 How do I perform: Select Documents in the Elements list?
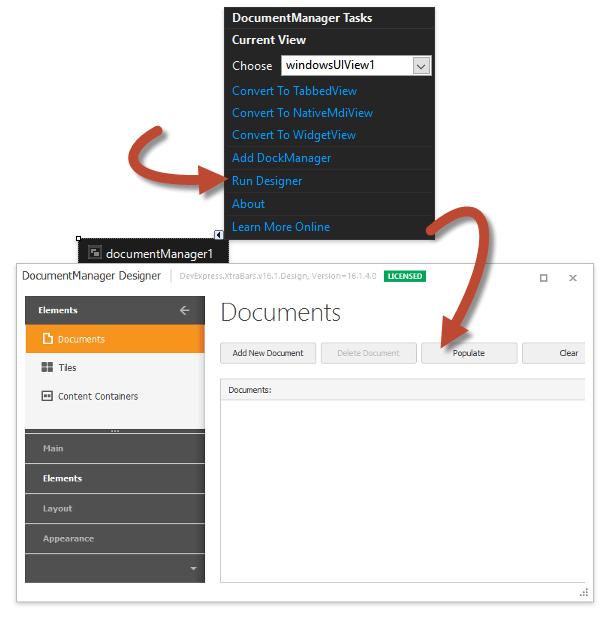click(115, 339)
